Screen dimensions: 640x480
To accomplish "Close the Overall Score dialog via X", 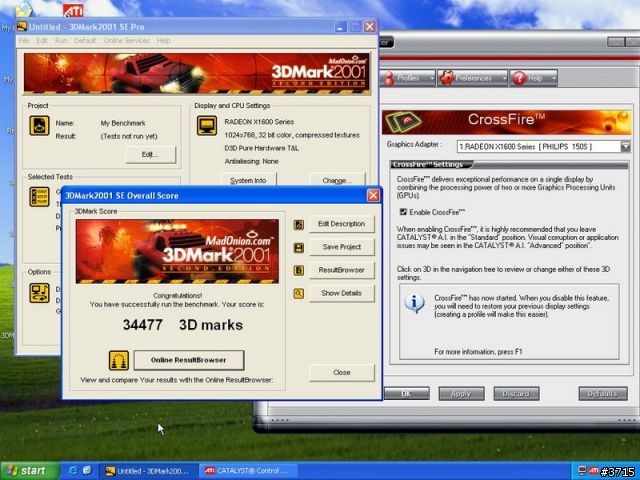I will 373,196.
